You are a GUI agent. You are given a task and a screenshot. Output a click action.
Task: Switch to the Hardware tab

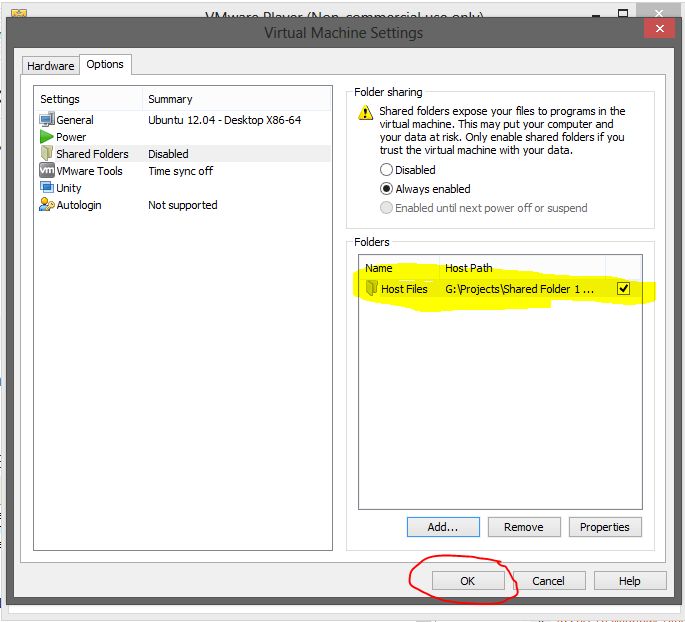click(x=51, y=66)
